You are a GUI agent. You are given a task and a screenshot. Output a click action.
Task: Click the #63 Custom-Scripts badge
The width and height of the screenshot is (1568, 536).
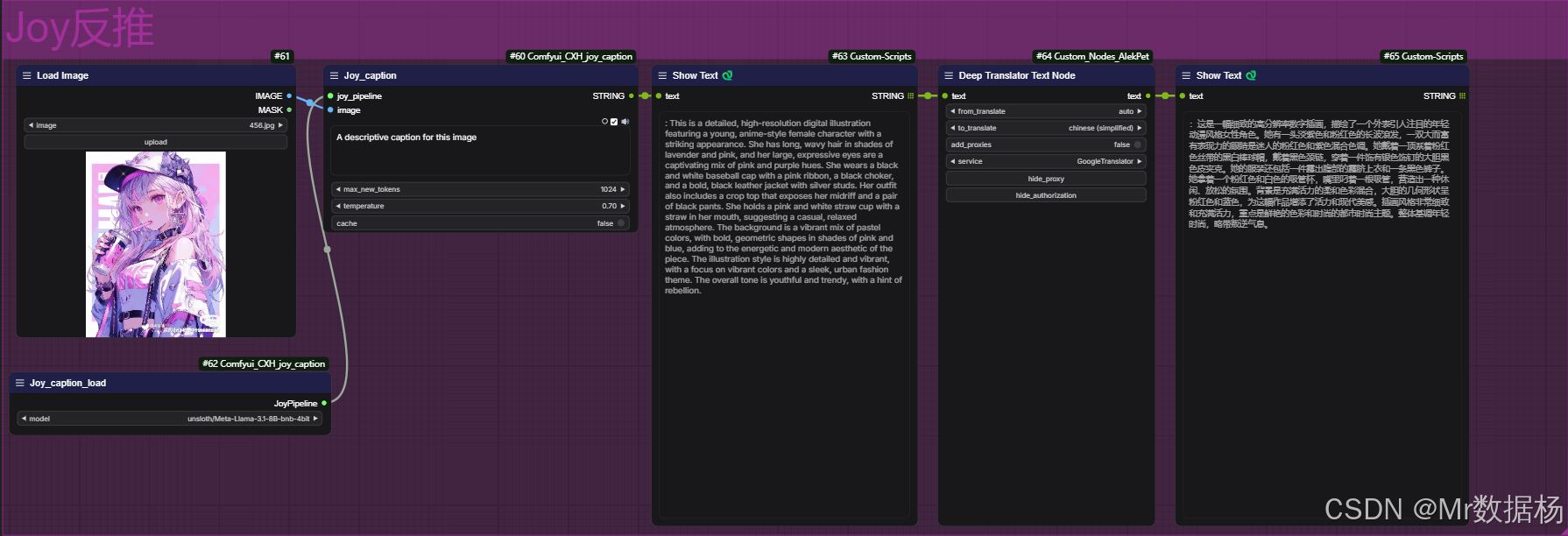pyautogui.click(x=872, y=56)
